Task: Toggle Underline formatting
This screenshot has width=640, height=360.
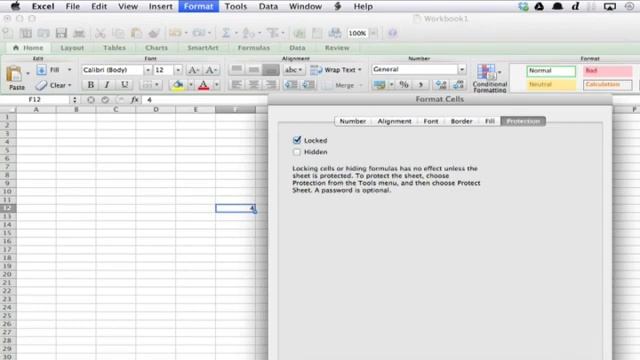Action: coord(124,85)
